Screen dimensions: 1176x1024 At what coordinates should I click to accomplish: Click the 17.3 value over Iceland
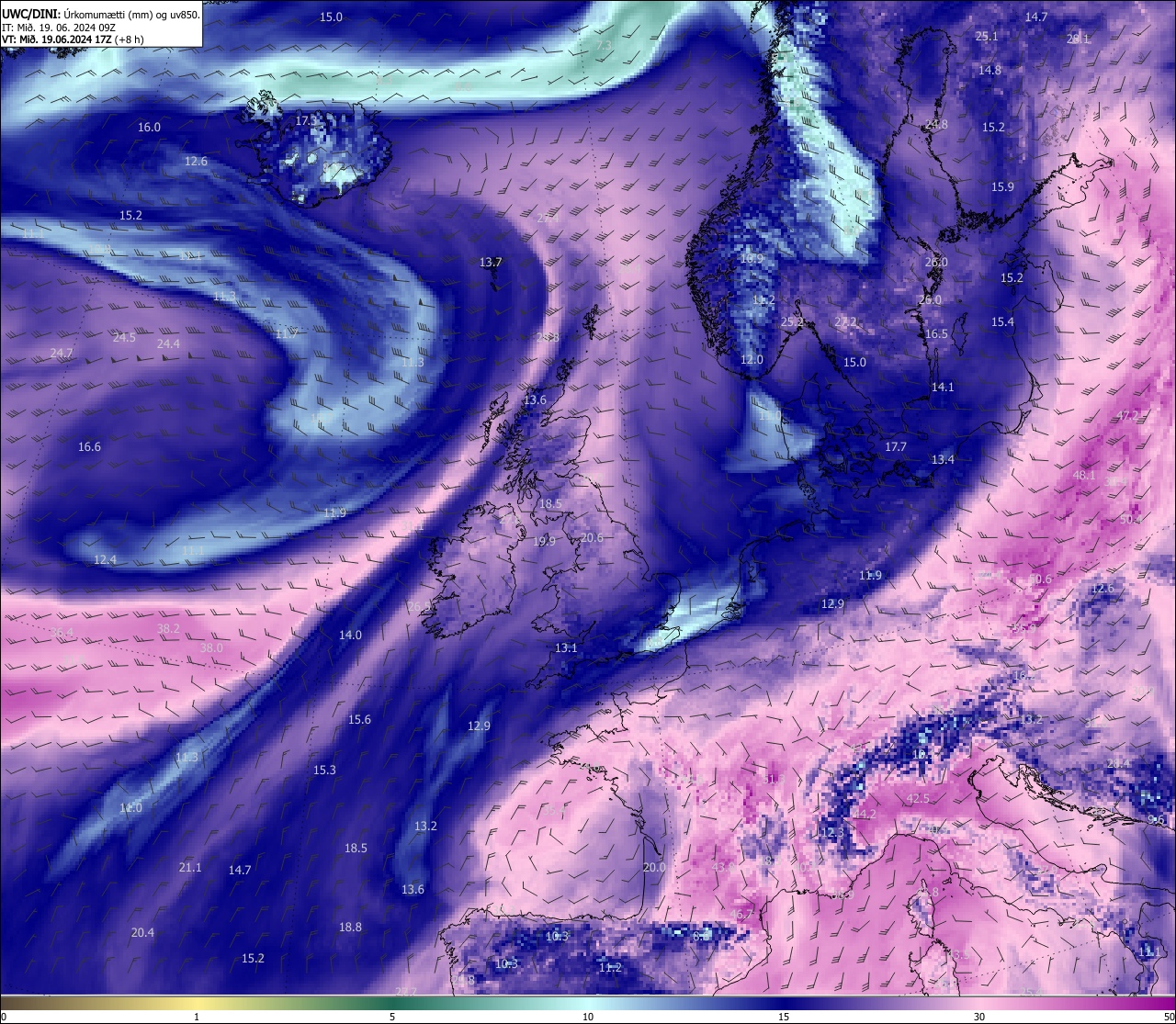point(307,120)
